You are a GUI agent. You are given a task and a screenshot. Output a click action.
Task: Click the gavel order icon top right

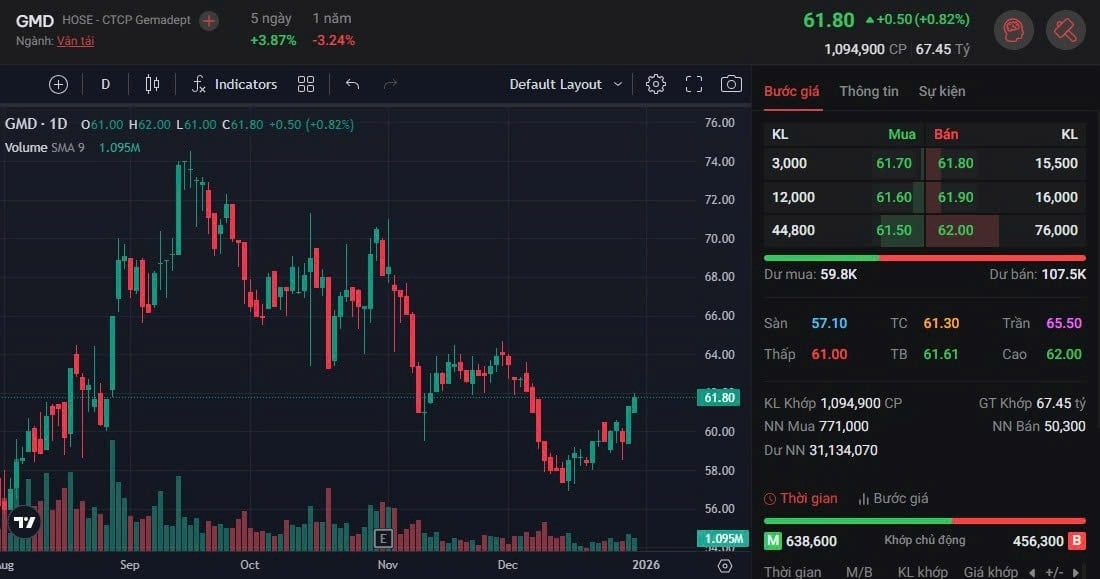[x=1065, y=30]
